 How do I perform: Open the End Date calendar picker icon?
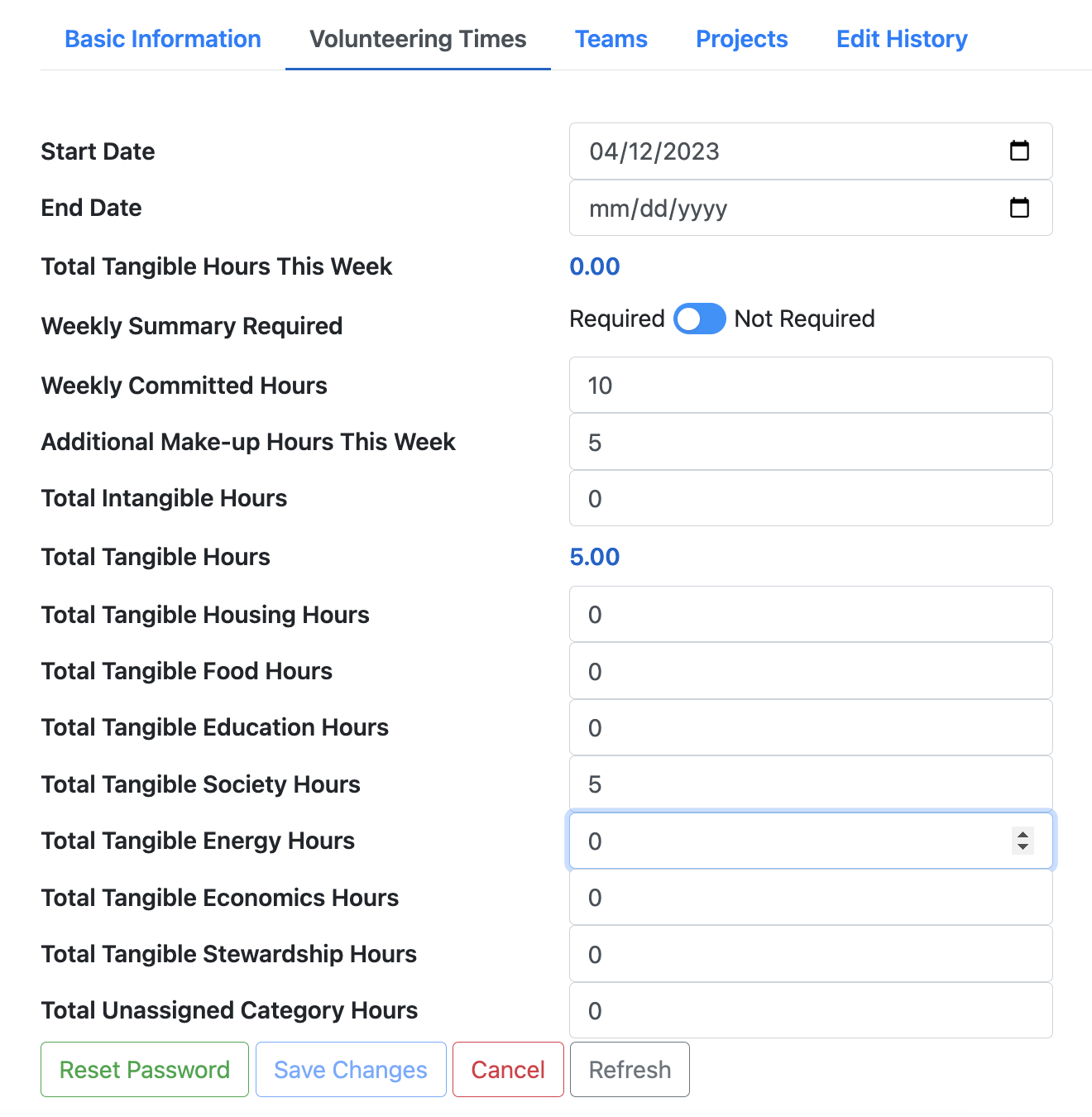click(x=1019, y=208)
